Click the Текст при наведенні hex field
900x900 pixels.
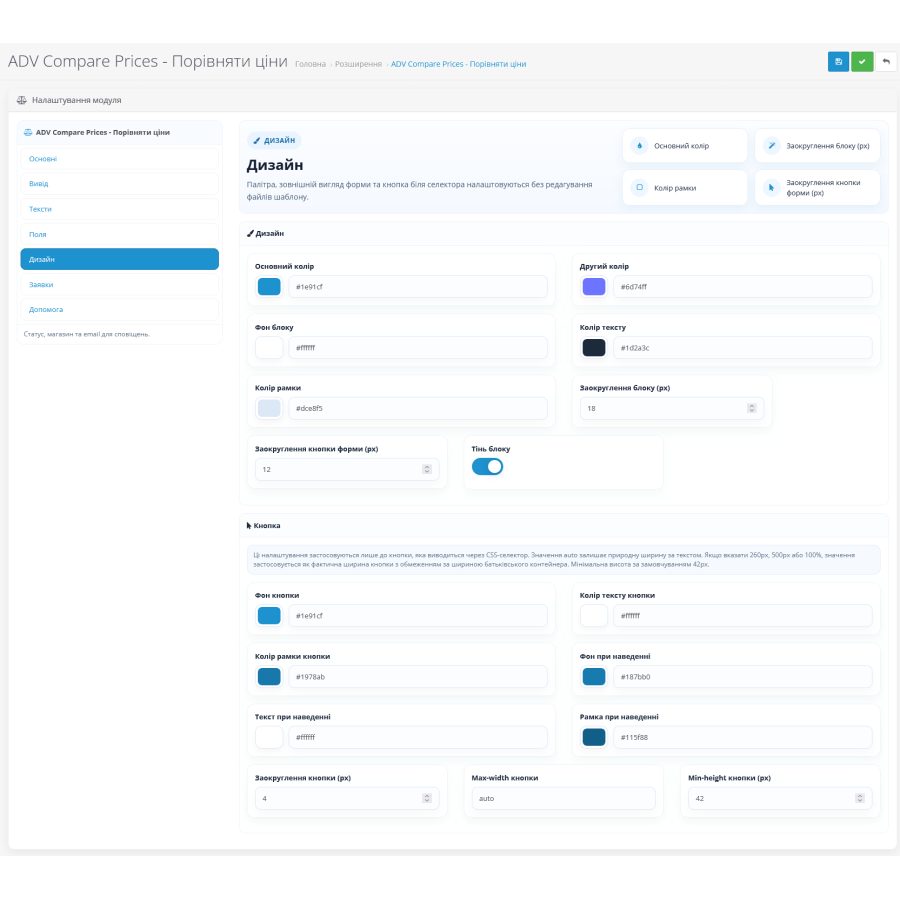[x=418, y=737]
